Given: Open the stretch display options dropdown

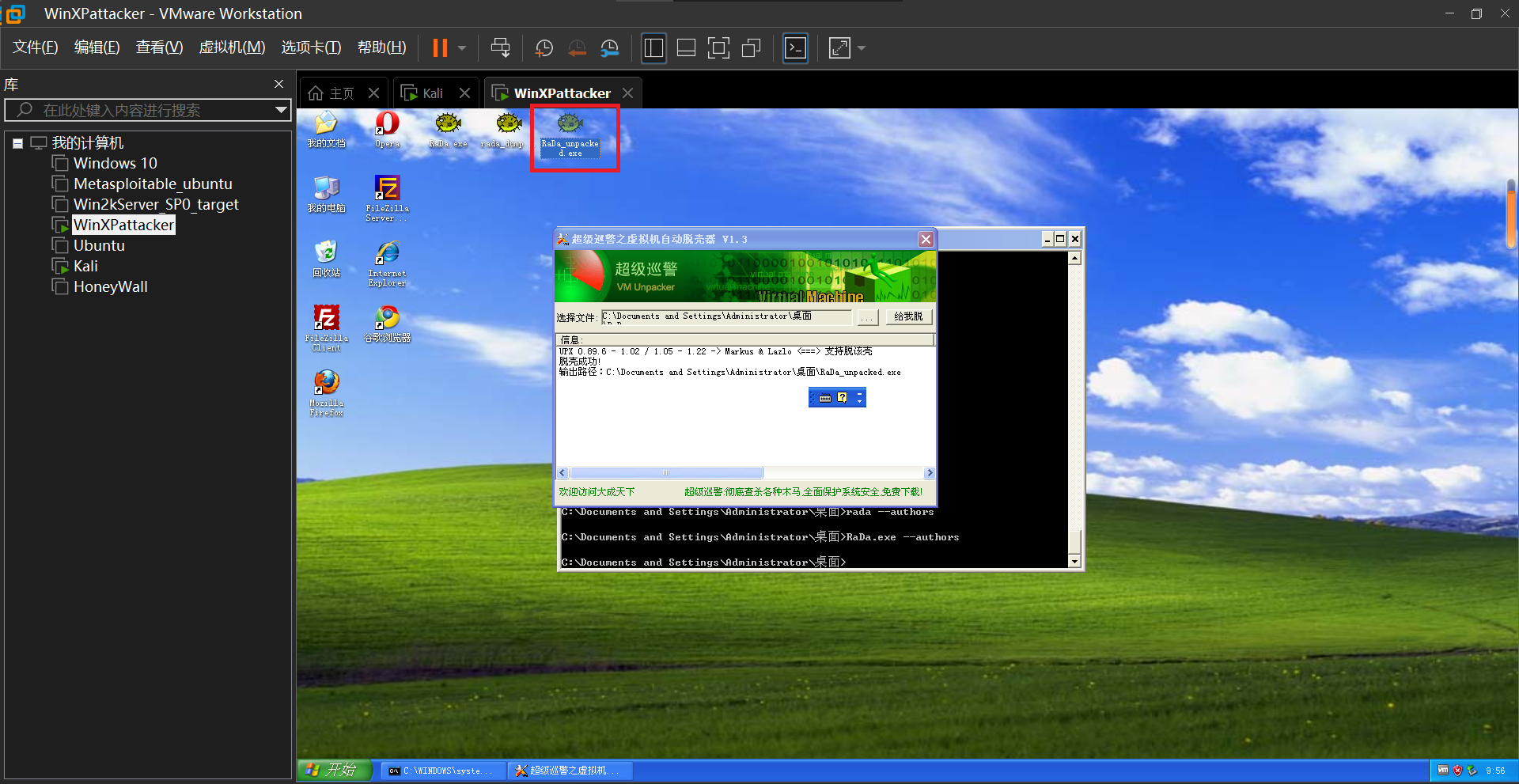Looking at the screenshot, I should pos(862,48).
